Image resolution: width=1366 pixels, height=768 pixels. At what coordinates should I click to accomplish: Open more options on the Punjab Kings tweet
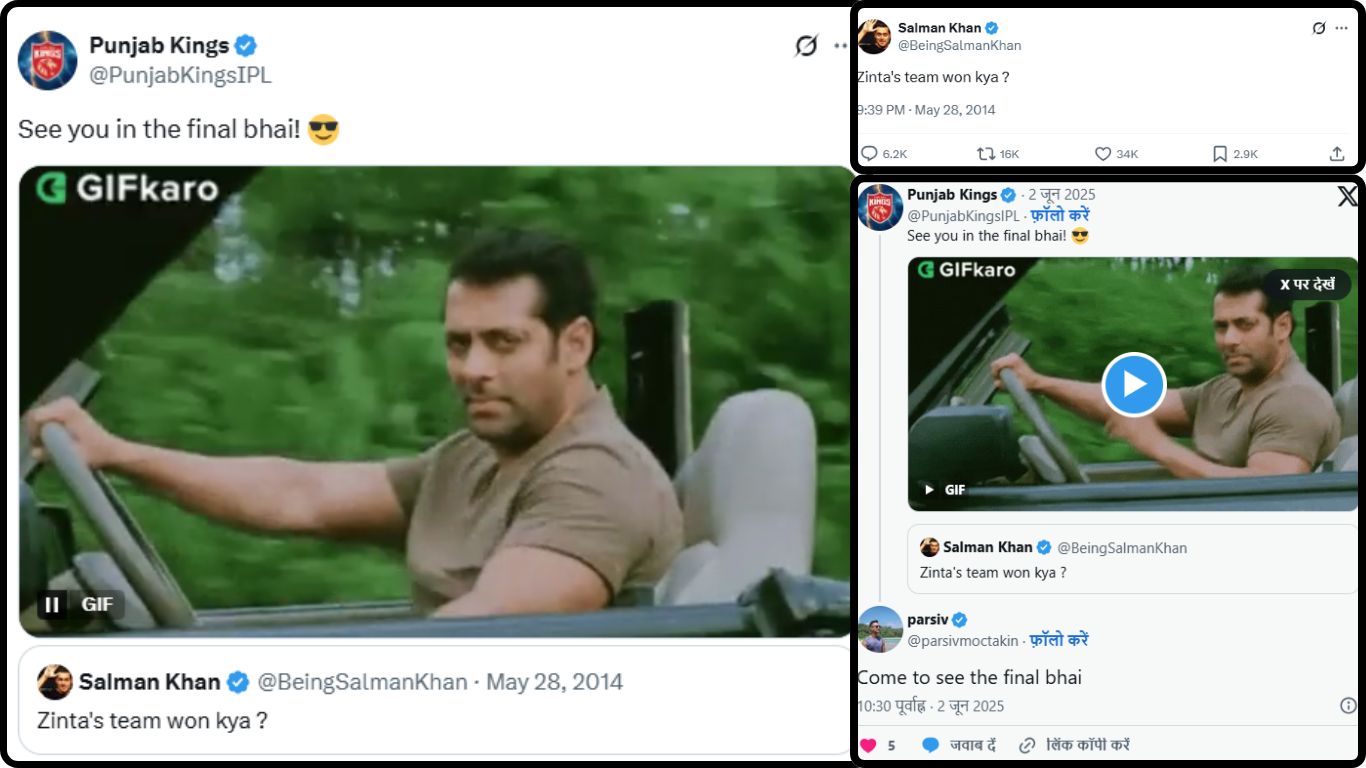point(840,46)
